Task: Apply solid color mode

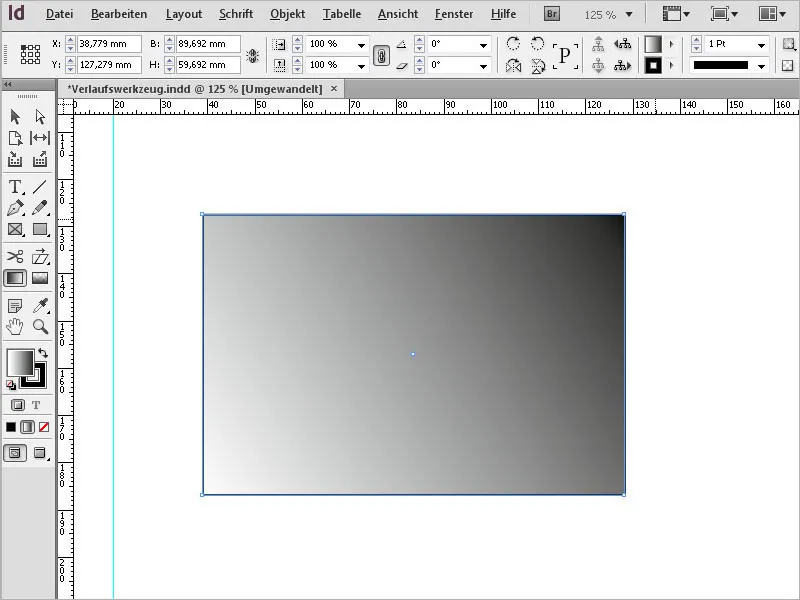Action: tap(11, 427)
